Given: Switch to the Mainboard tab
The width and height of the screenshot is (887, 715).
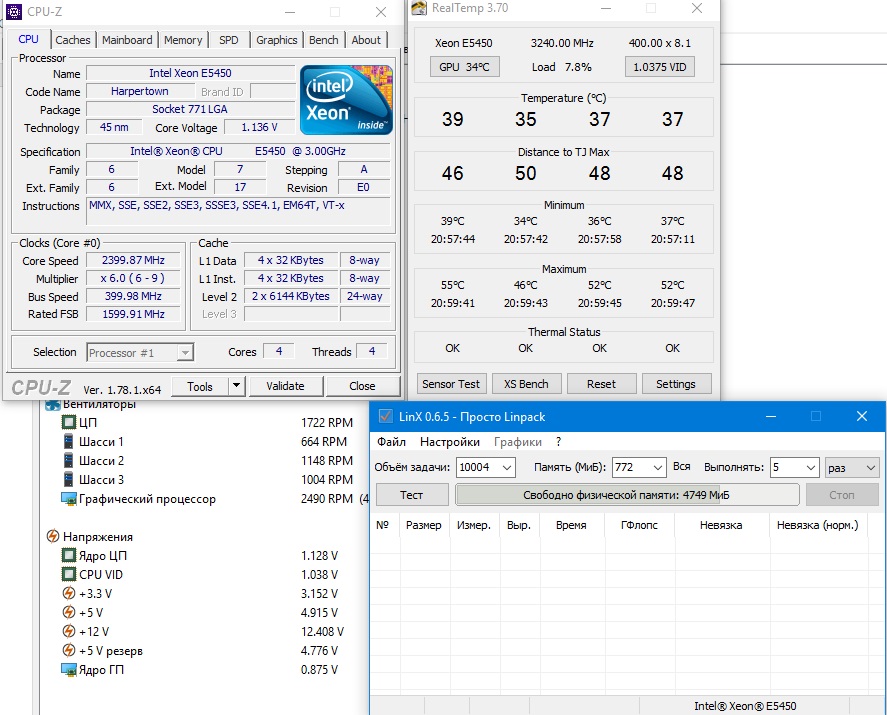Looking at the screenshot, I should click(x=127, y=40).
